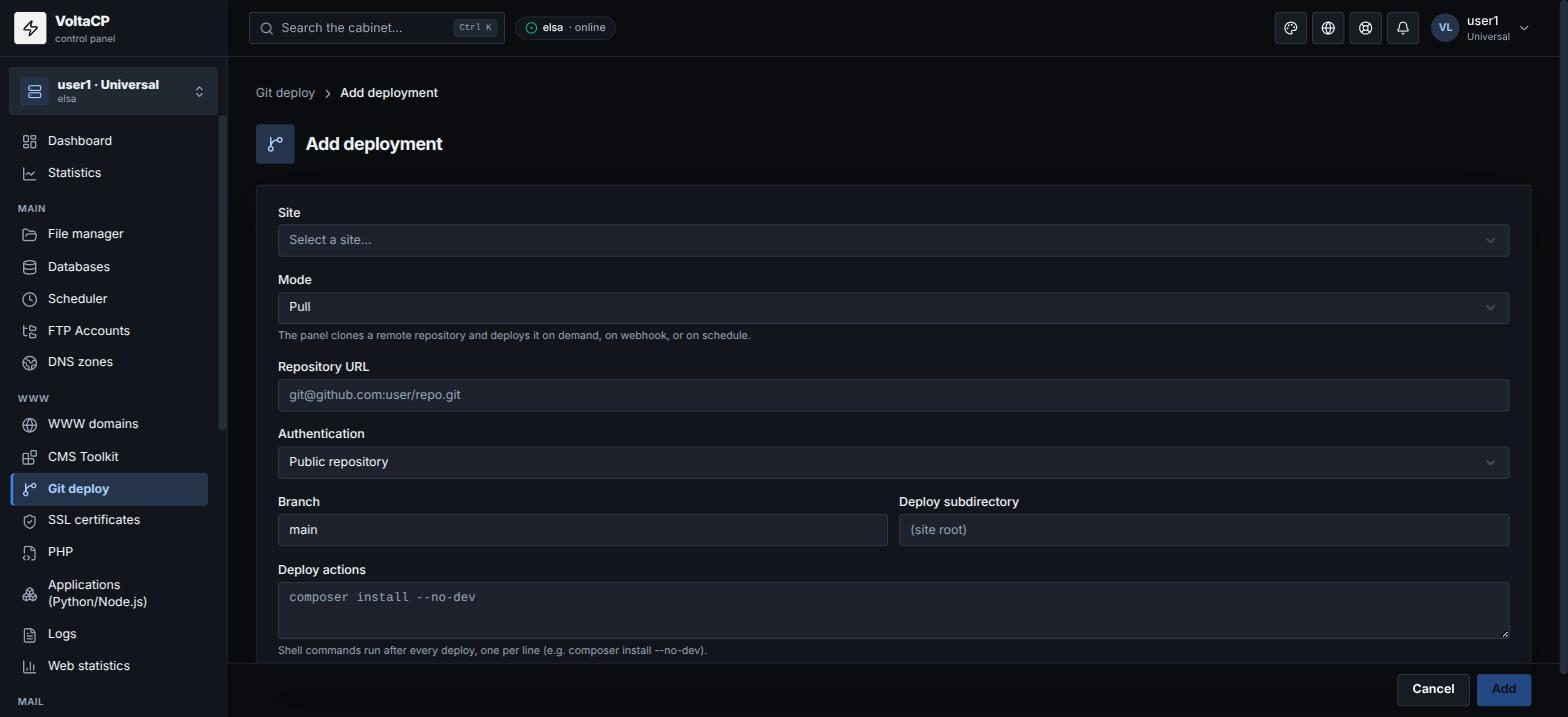1568x717 pixels.
Task: Open SSL certificates page
Action: [x=109, y=520]
